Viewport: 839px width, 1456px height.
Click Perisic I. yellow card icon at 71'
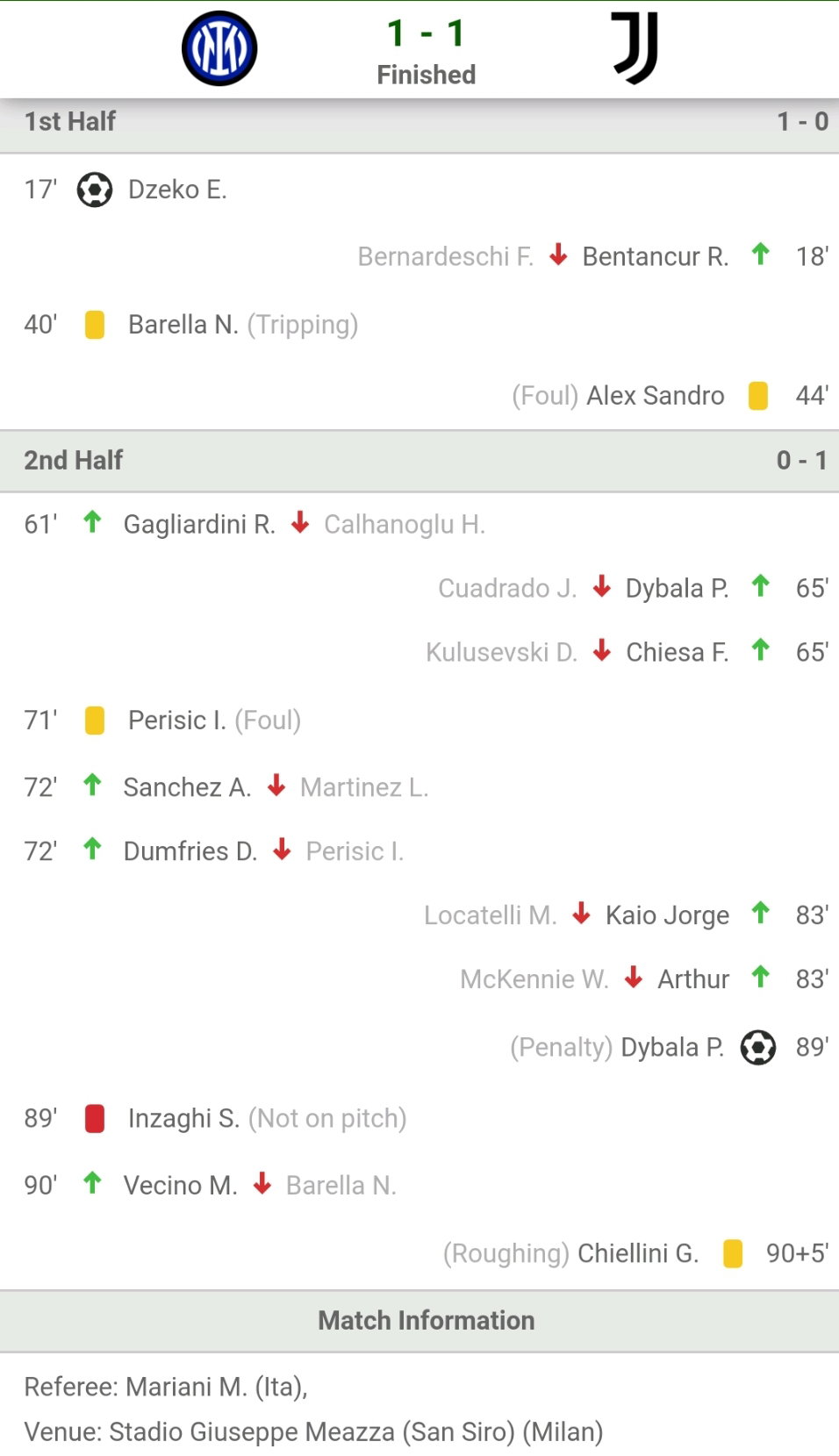[95, 721]
